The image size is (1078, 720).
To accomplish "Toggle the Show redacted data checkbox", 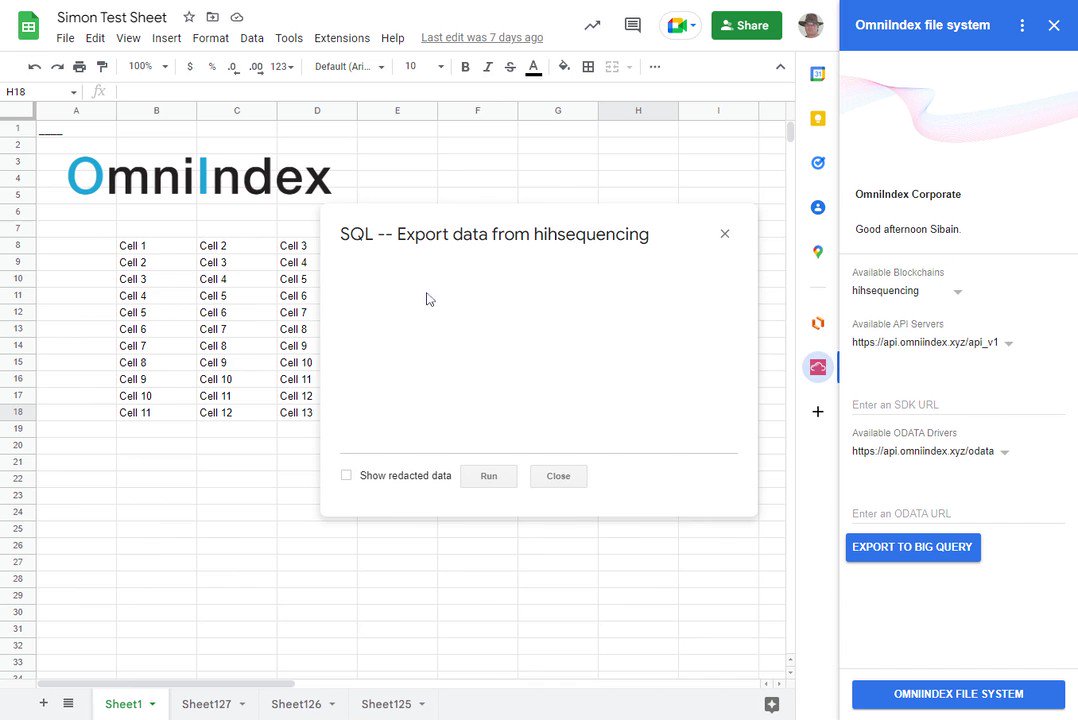I will click(346, 474).
